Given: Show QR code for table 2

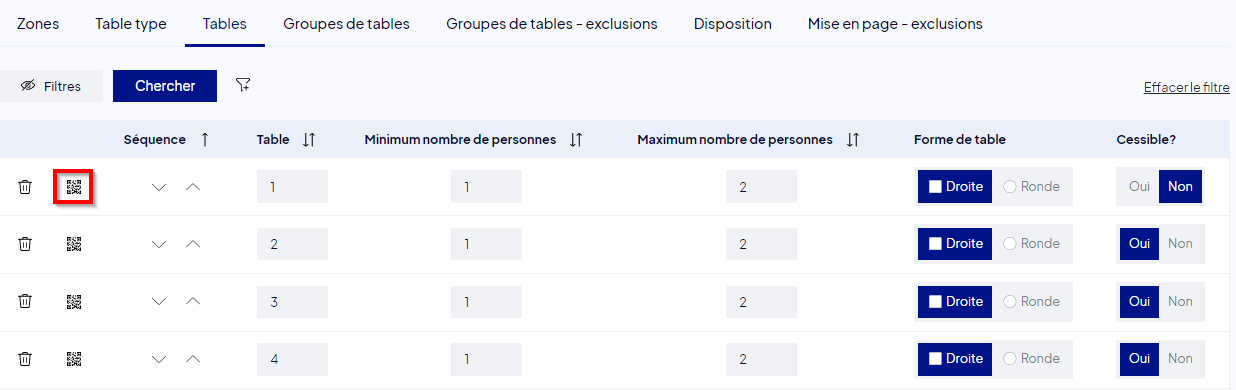Looking at the screenshot, I should [74, 244].
